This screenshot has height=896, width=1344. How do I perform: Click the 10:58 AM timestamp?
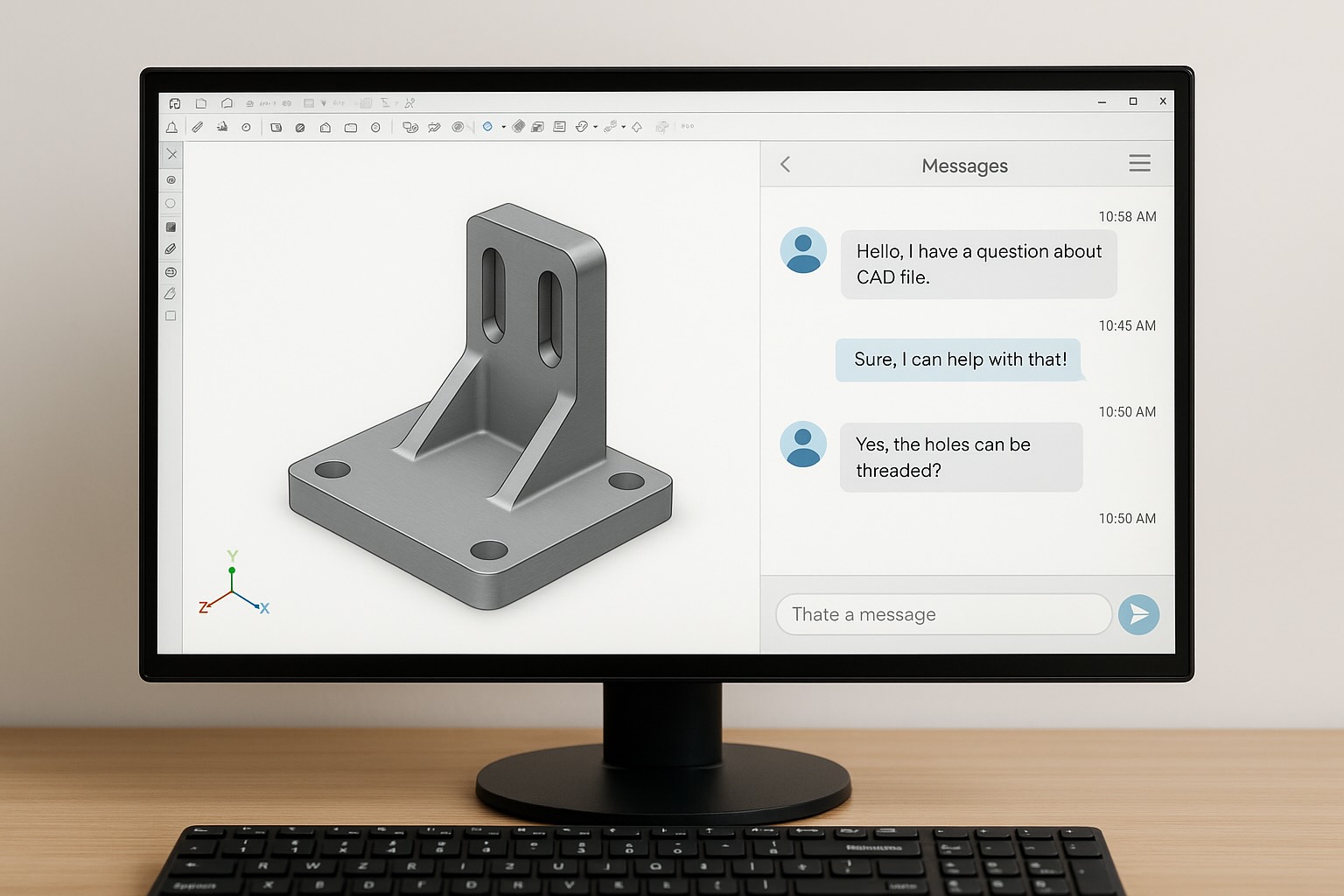click(x=1127, y=216)
